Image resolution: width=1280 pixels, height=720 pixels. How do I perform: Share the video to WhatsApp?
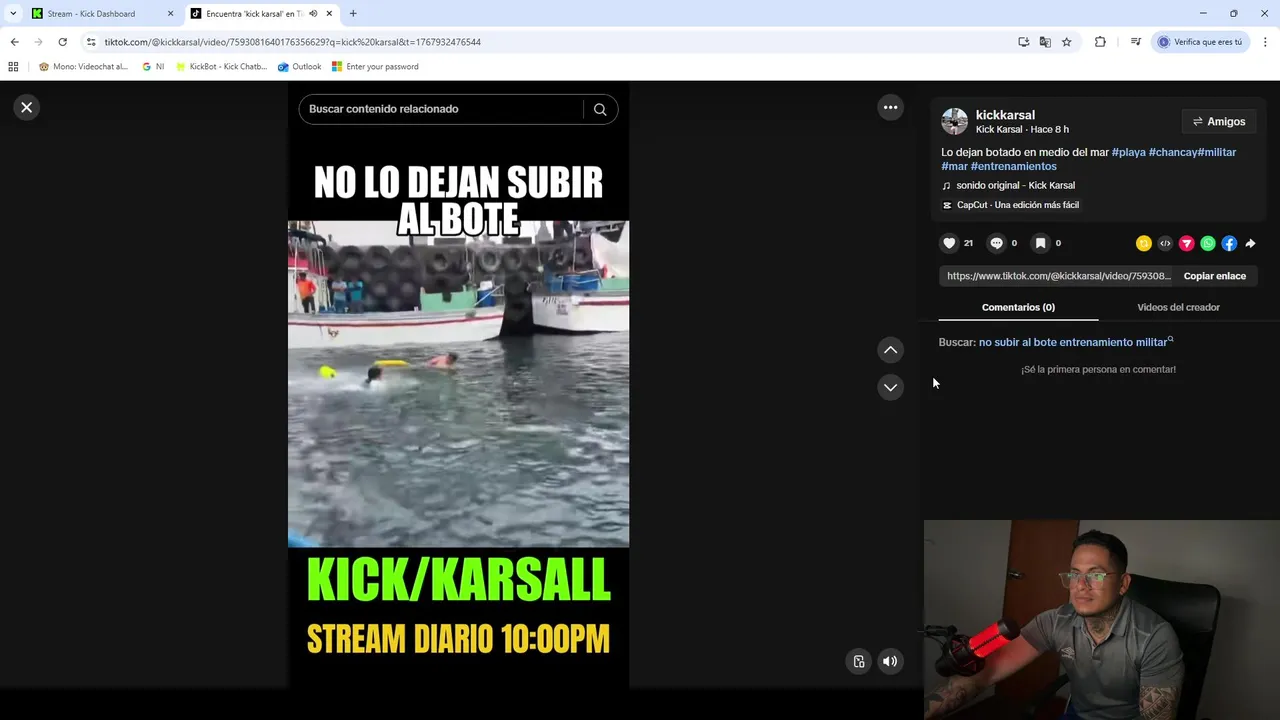point(1208,243)
